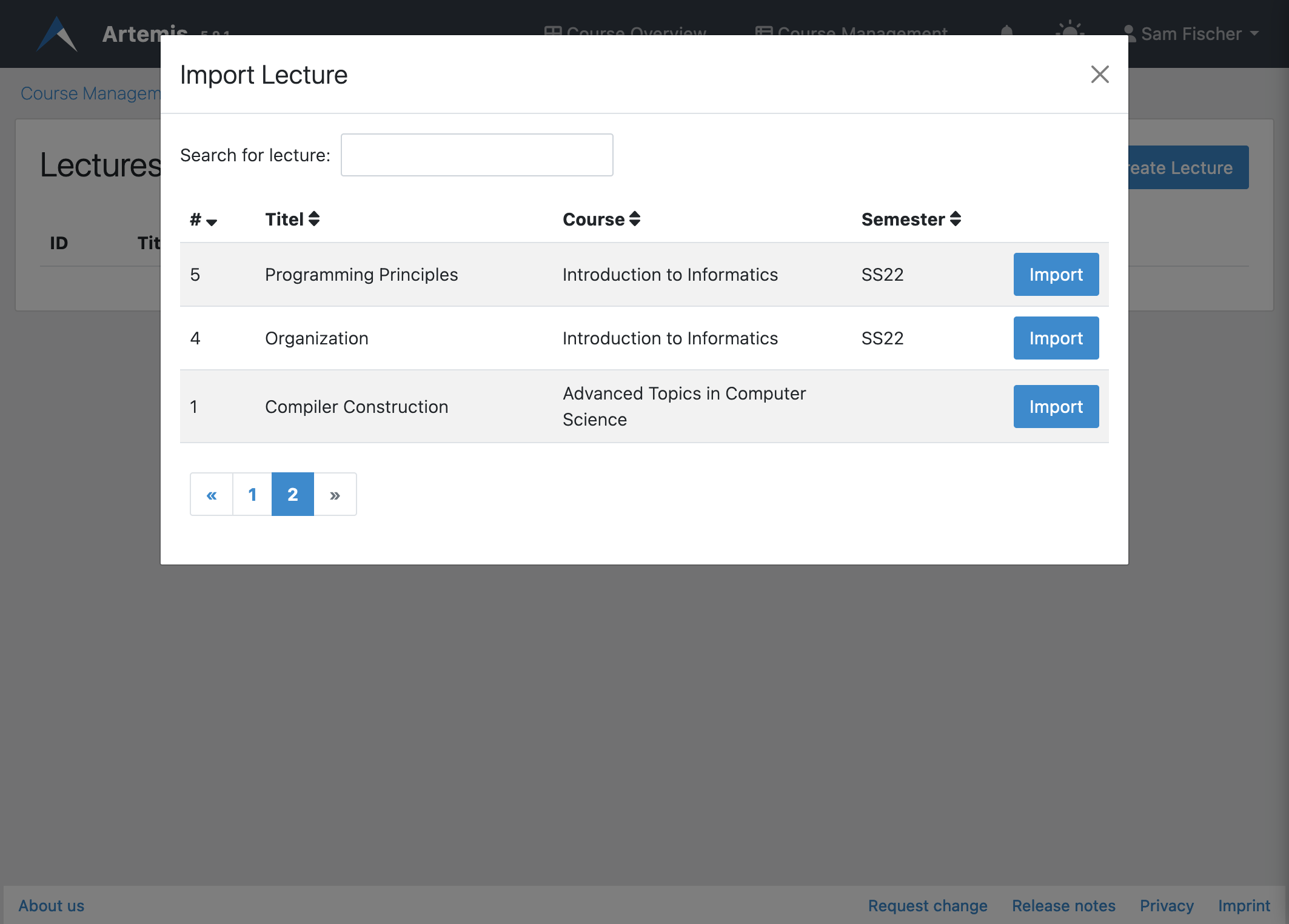Open the notifications bell icon

tap(1006, 30)
